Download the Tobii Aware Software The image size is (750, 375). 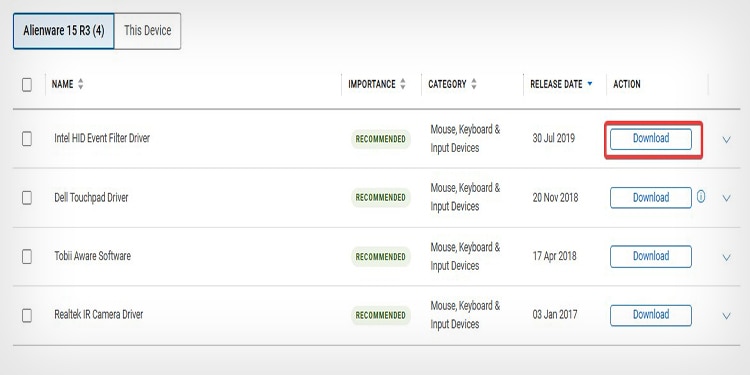[x=651, y=256]
